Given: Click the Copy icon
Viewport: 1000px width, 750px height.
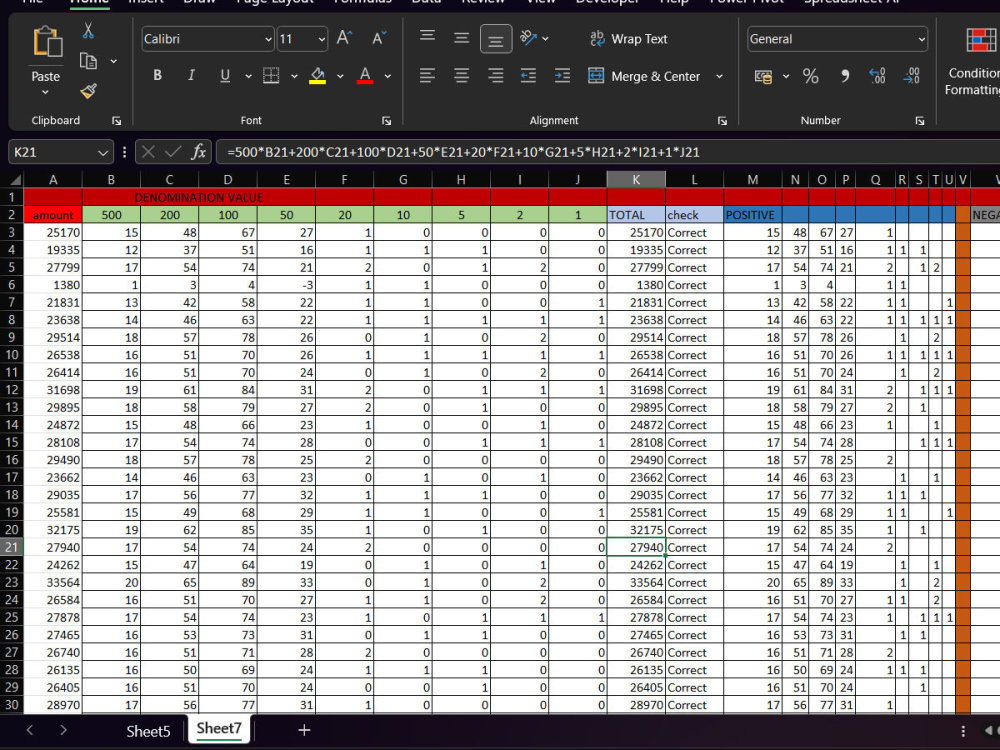Looking at the screenshot, I should (88, 61).
